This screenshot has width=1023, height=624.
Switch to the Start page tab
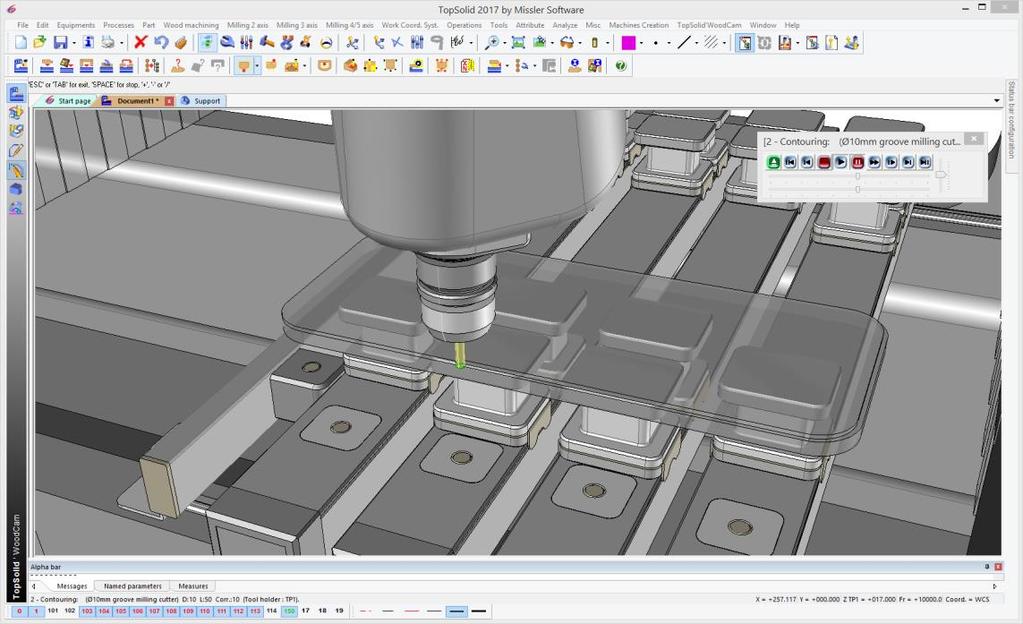click(x=69, y=101)
